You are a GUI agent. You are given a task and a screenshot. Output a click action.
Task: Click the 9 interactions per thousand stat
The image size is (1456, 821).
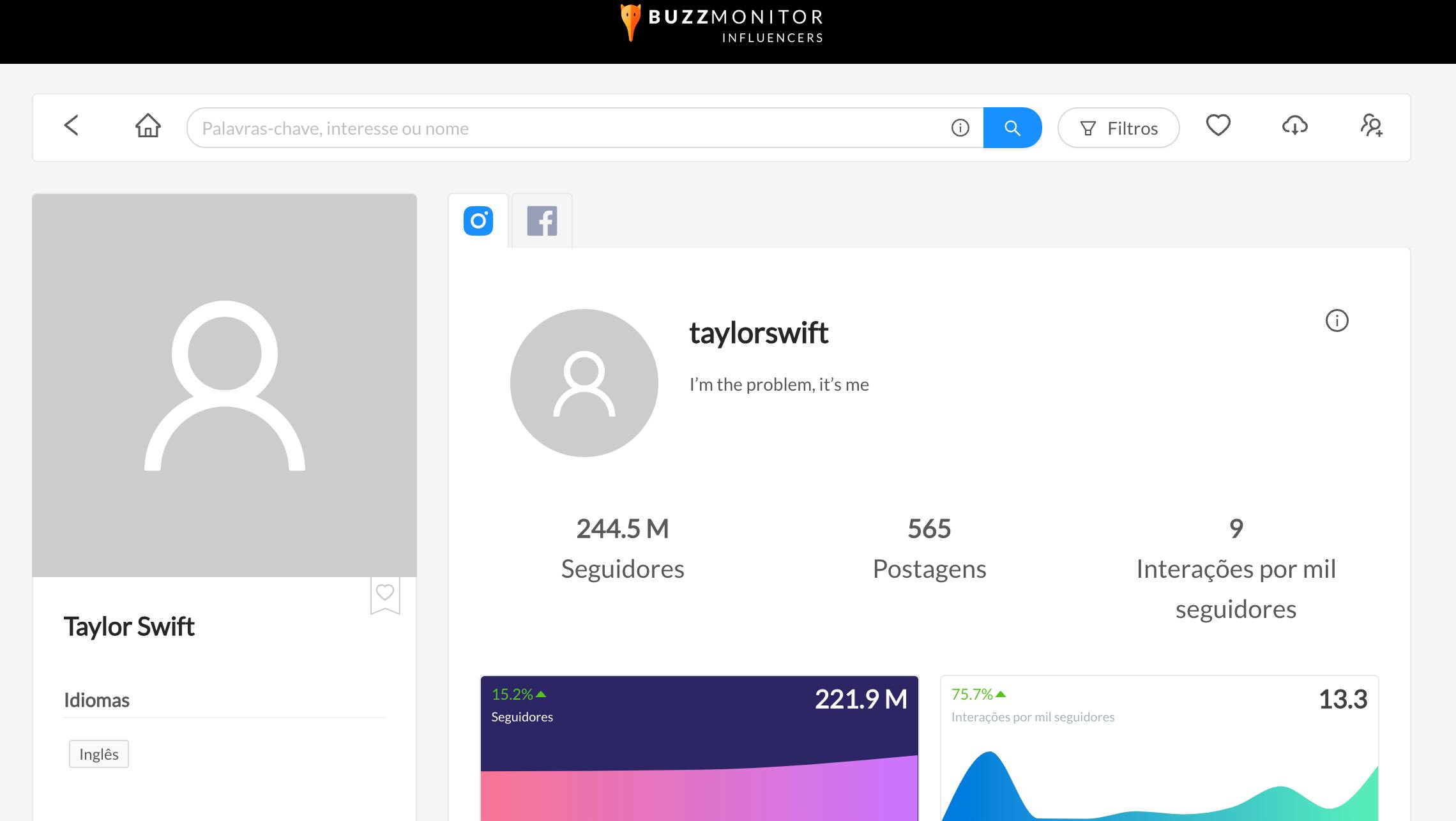click(x=1236, y=568)
